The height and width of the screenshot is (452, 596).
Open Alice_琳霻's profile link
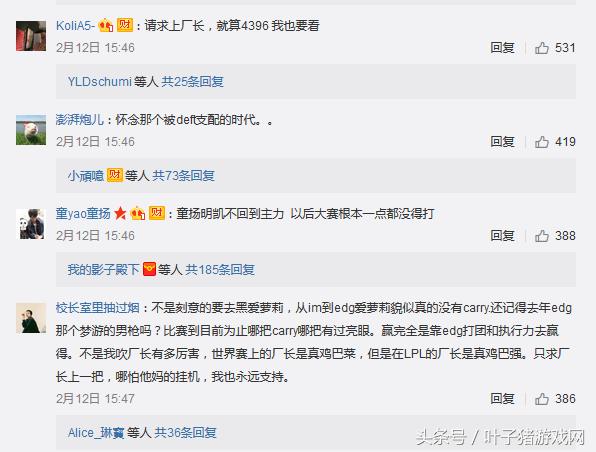point(96,433)
